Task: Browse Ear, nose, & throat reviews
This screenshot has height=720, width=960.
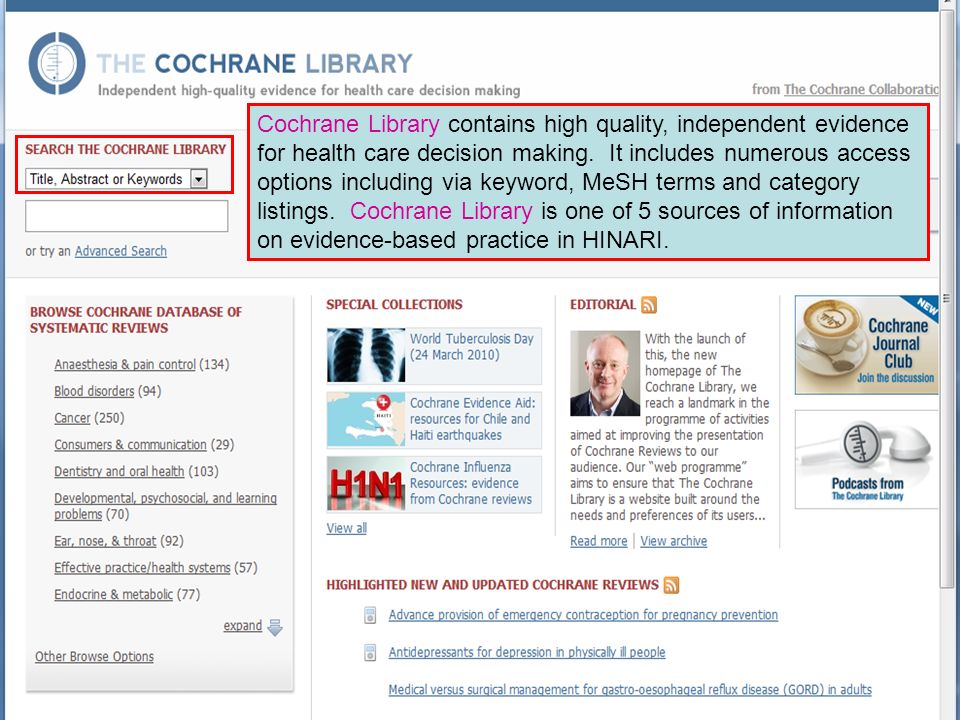Action: 105,541
